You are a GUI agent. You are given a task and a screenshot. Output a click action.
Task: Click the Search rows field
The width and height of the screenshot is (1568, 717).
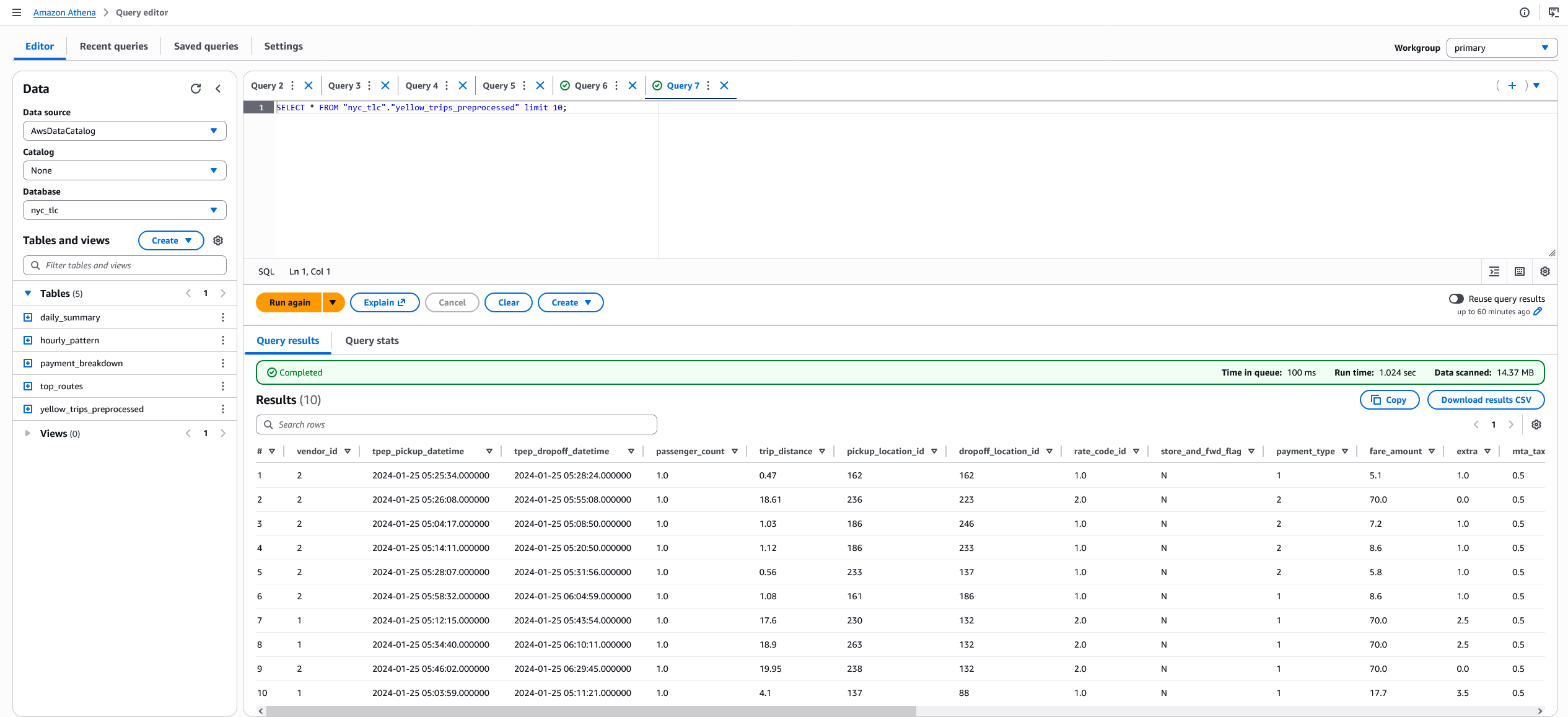pos(457,424)
